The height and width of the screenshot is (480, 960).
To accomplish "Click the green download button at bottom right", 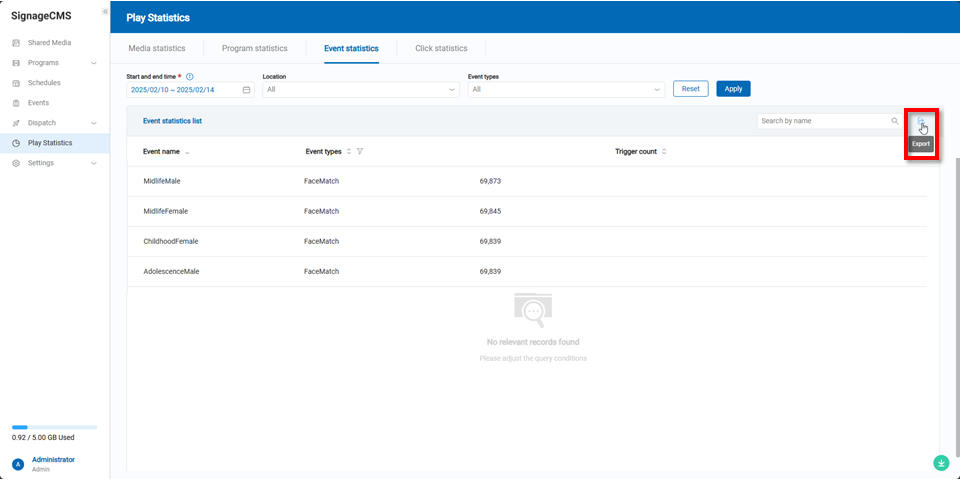I will click(x=940, y=463).
